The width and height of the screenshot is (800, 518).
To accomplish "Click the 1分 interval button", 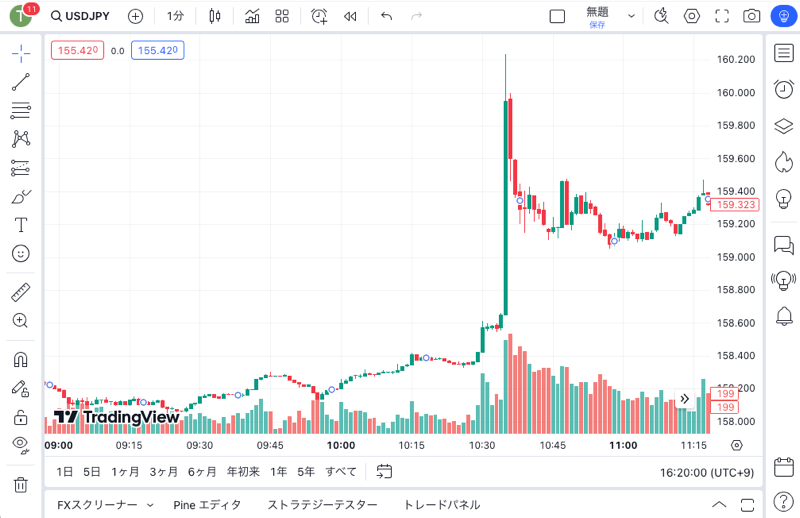I will pyautogui.click(x=175, y=16).
